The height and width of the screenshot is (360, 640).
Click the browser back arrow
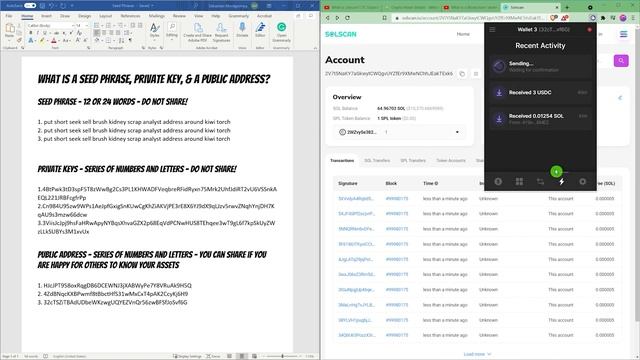tap(327, 18)
